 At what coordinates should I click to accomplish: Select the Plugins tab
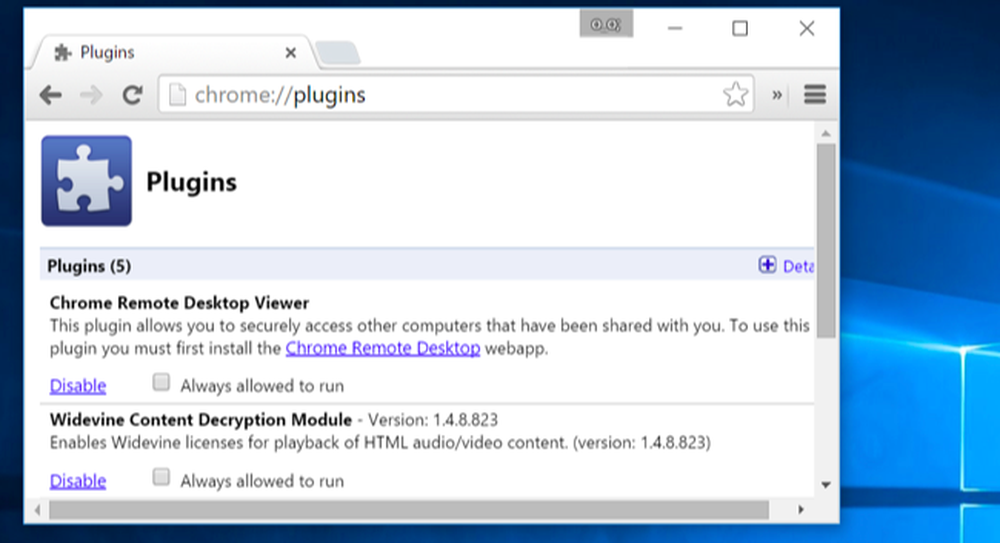tap(172, 52)
